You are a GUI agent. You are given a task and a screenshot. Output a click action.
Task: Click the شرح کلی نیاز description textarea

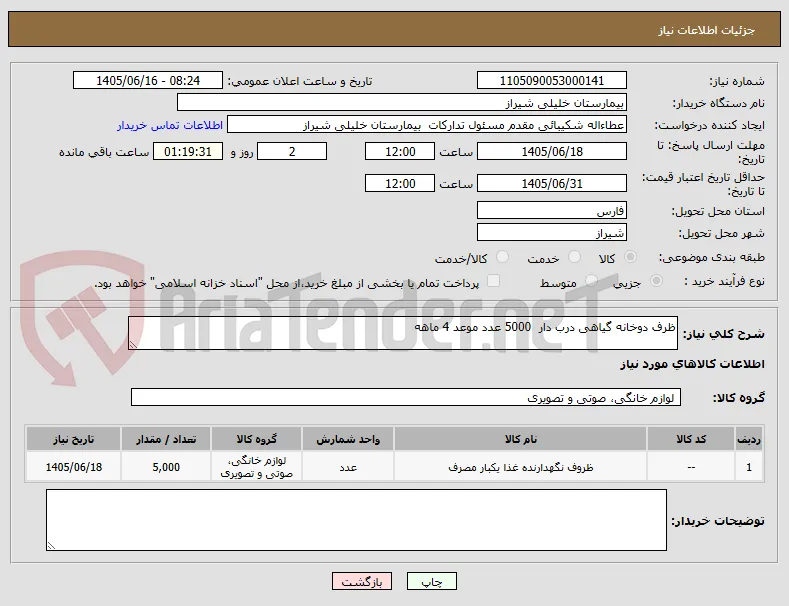403,333
